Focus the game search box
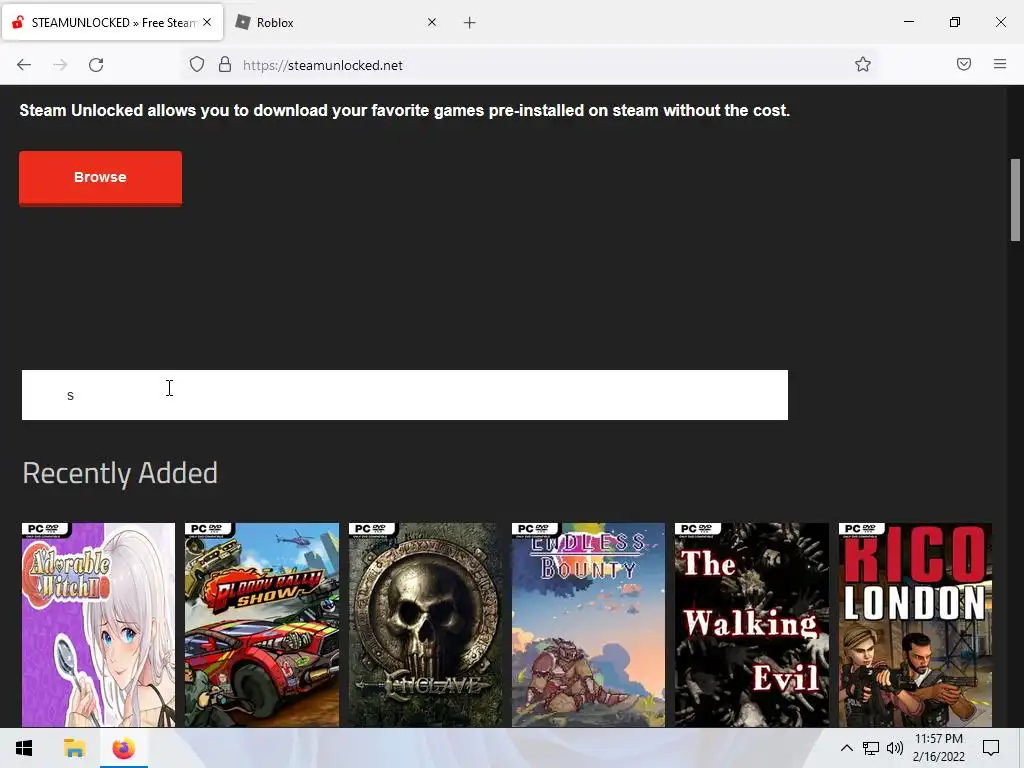The height and width of the screenshot is (768, 1024). 405,395
